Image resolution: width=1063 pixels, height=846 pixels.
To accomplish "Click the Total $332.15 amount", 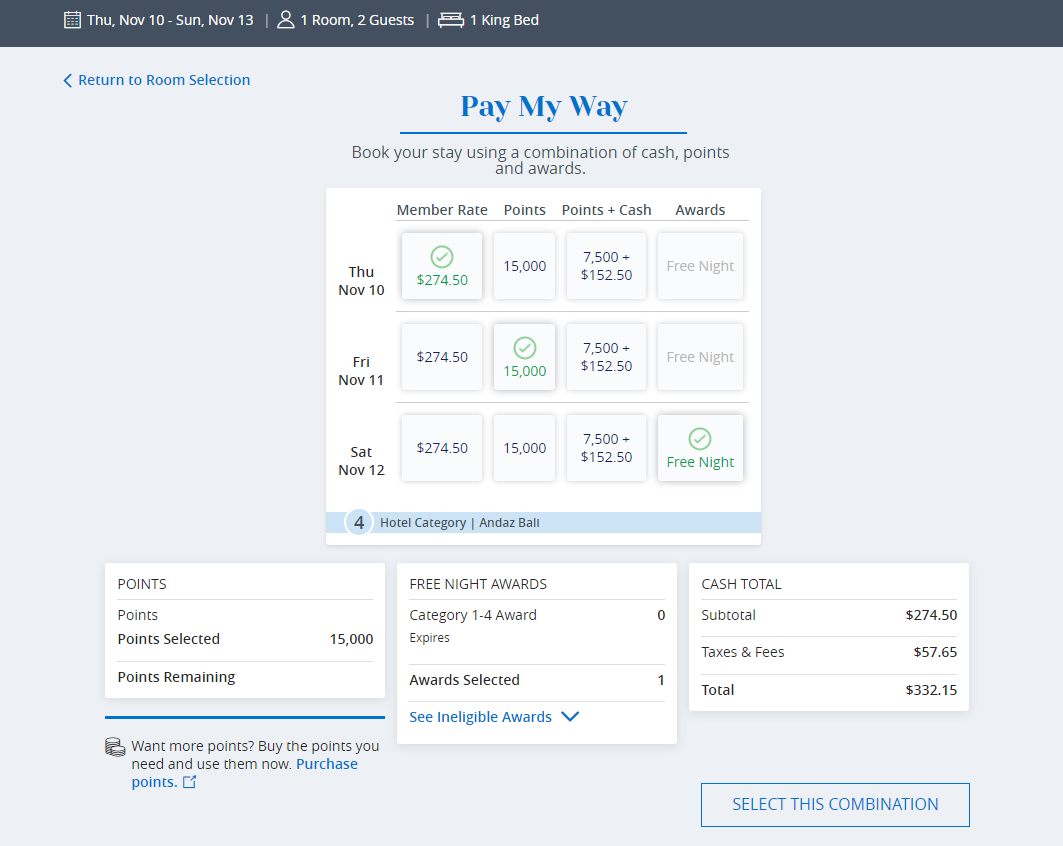I will point(931,690).
